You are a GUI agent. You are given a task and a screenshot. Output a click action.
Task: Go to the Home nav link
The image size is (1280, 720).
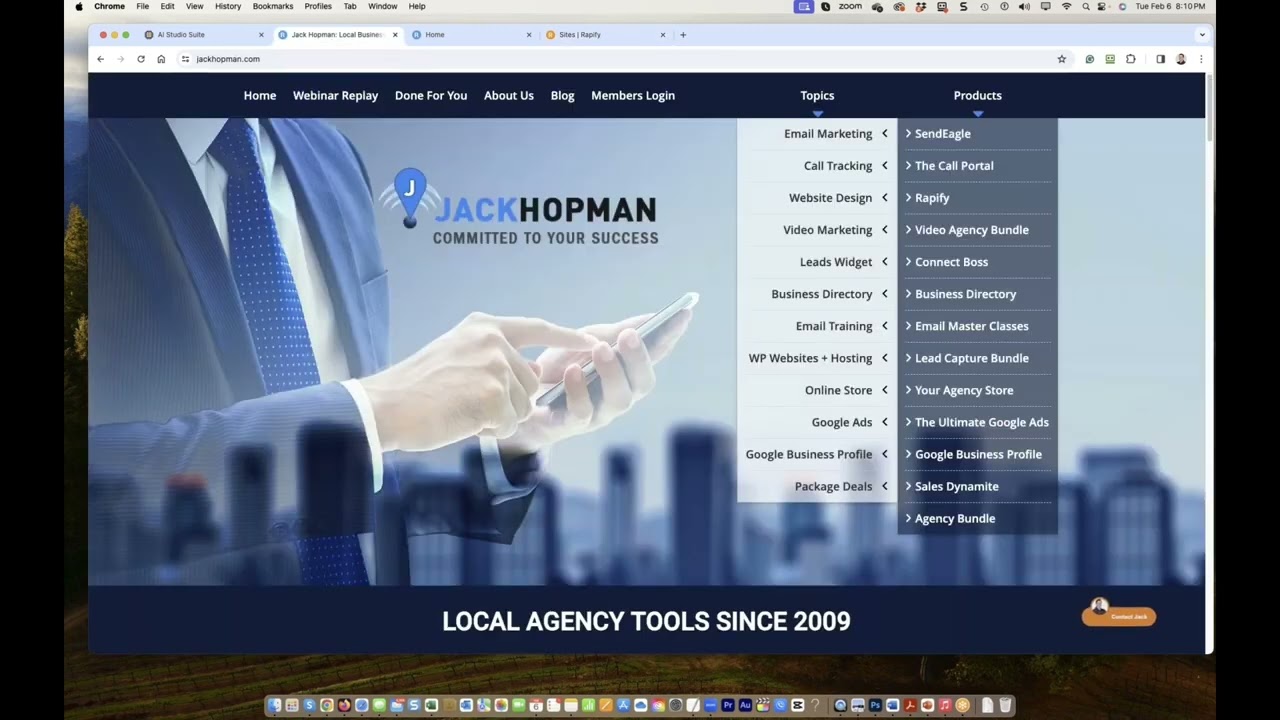pyautogui.click(x=260, y=96)
